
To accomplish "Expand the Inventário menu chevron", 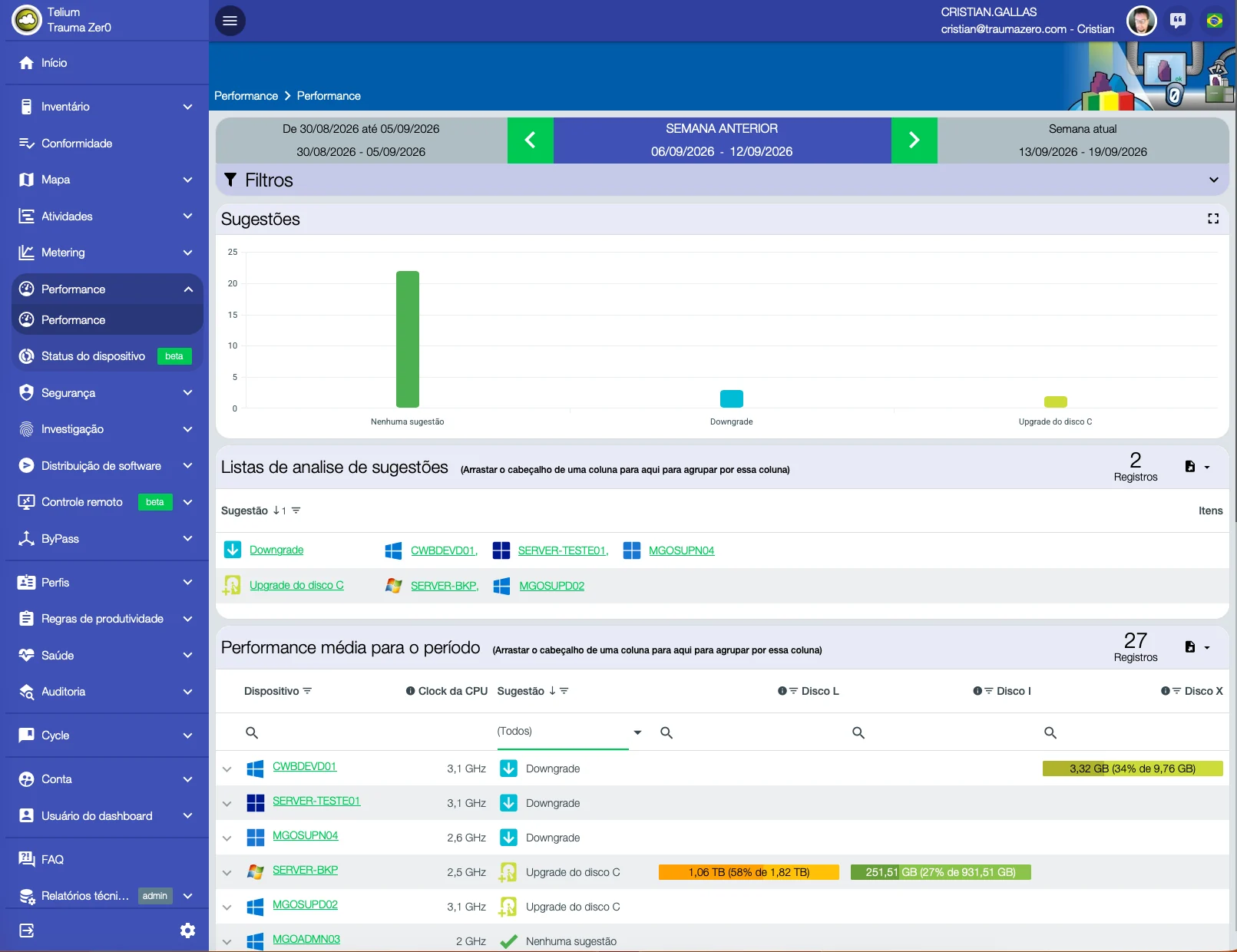I will [187, 107].
